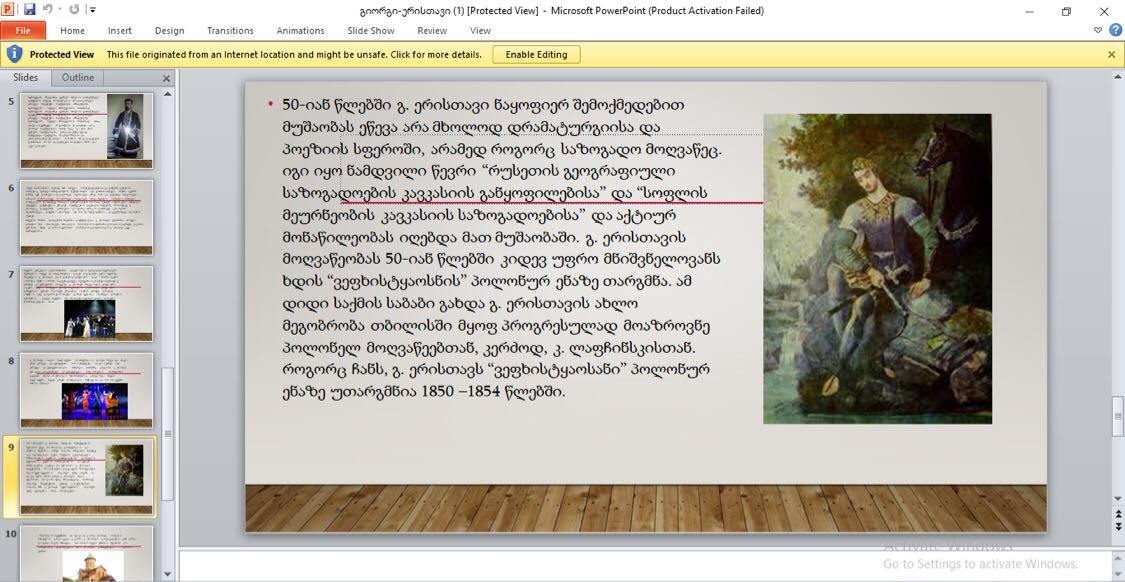The width and height of the screenshot is (1125, 582).
Task: Select the painting image on the slide
Action: 877,268
